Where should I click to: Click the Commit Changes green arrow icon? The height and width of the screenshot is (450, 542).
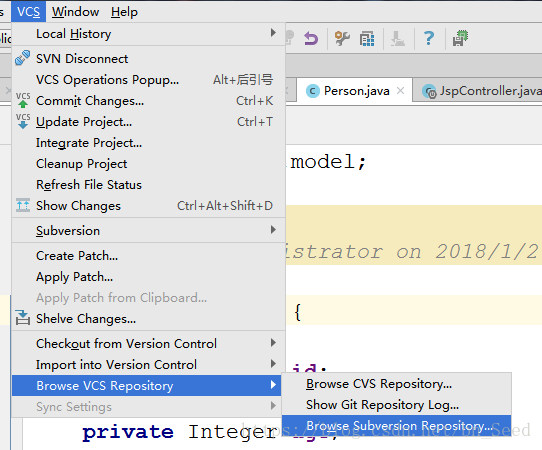pos(23,101)
